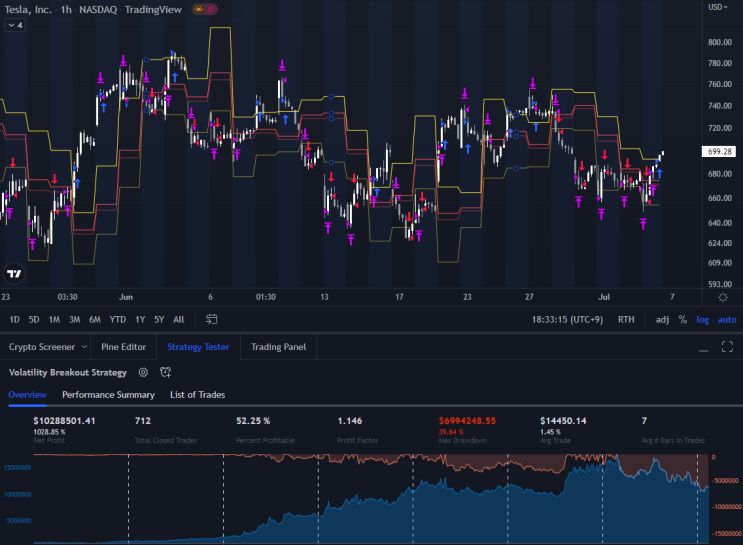
Task: Click the Volatility Breakout Strategy title
Action: point(68,372)
